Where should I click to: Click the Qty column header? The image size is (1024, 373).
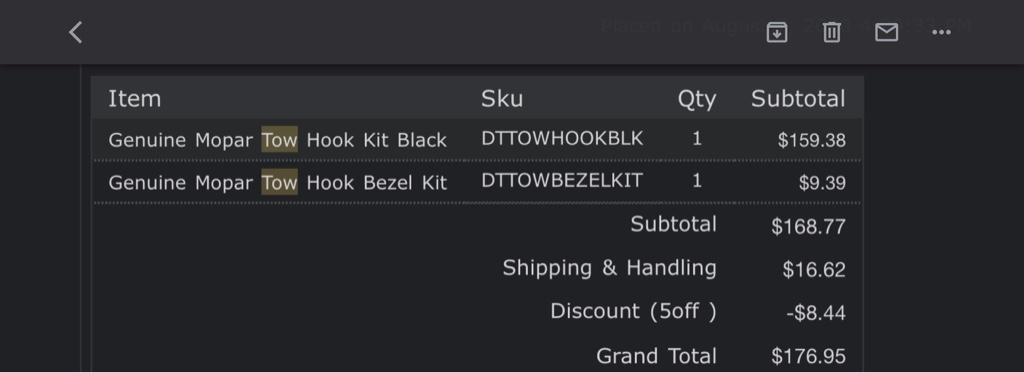pos(696,100)
